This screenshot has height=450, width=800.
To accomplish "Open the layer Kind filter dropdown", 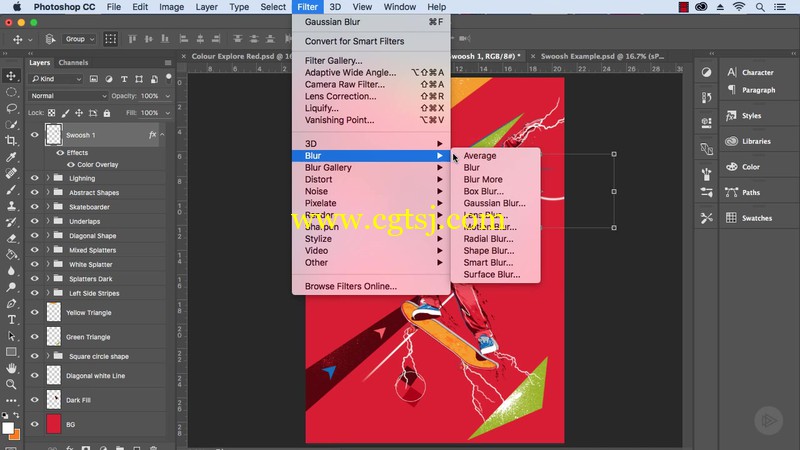I will (x=56, y=79).
